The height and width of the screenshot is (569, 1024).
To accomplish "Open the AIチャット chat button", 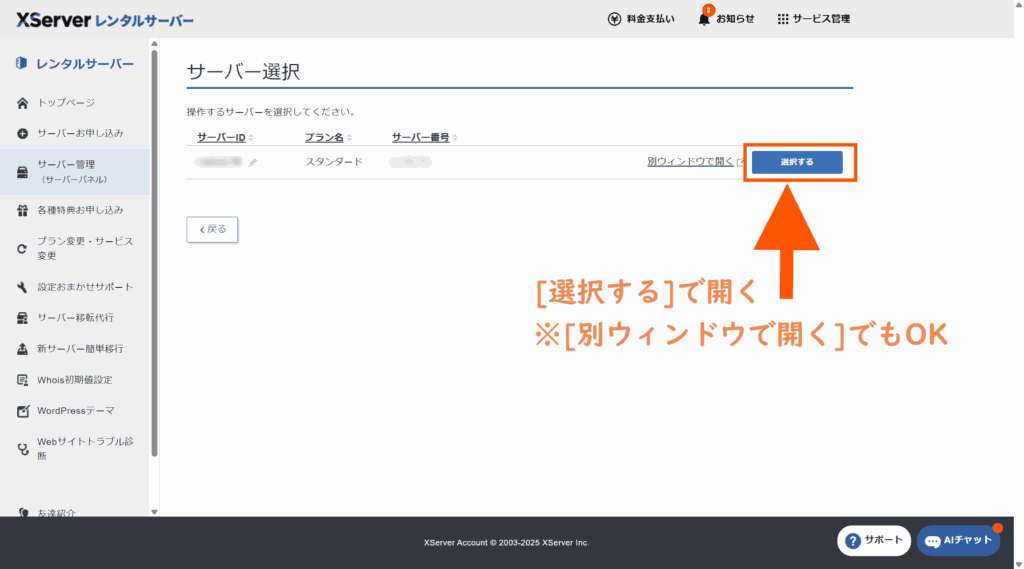I will 958,540.
